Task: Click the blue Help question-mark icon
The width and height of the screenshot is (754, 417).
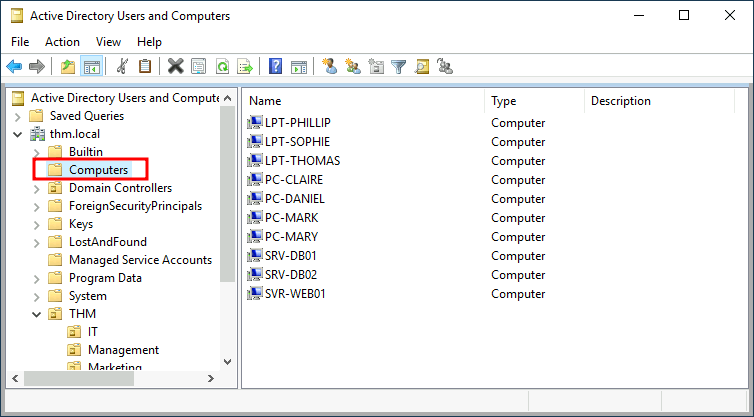Action: [276, 66]
